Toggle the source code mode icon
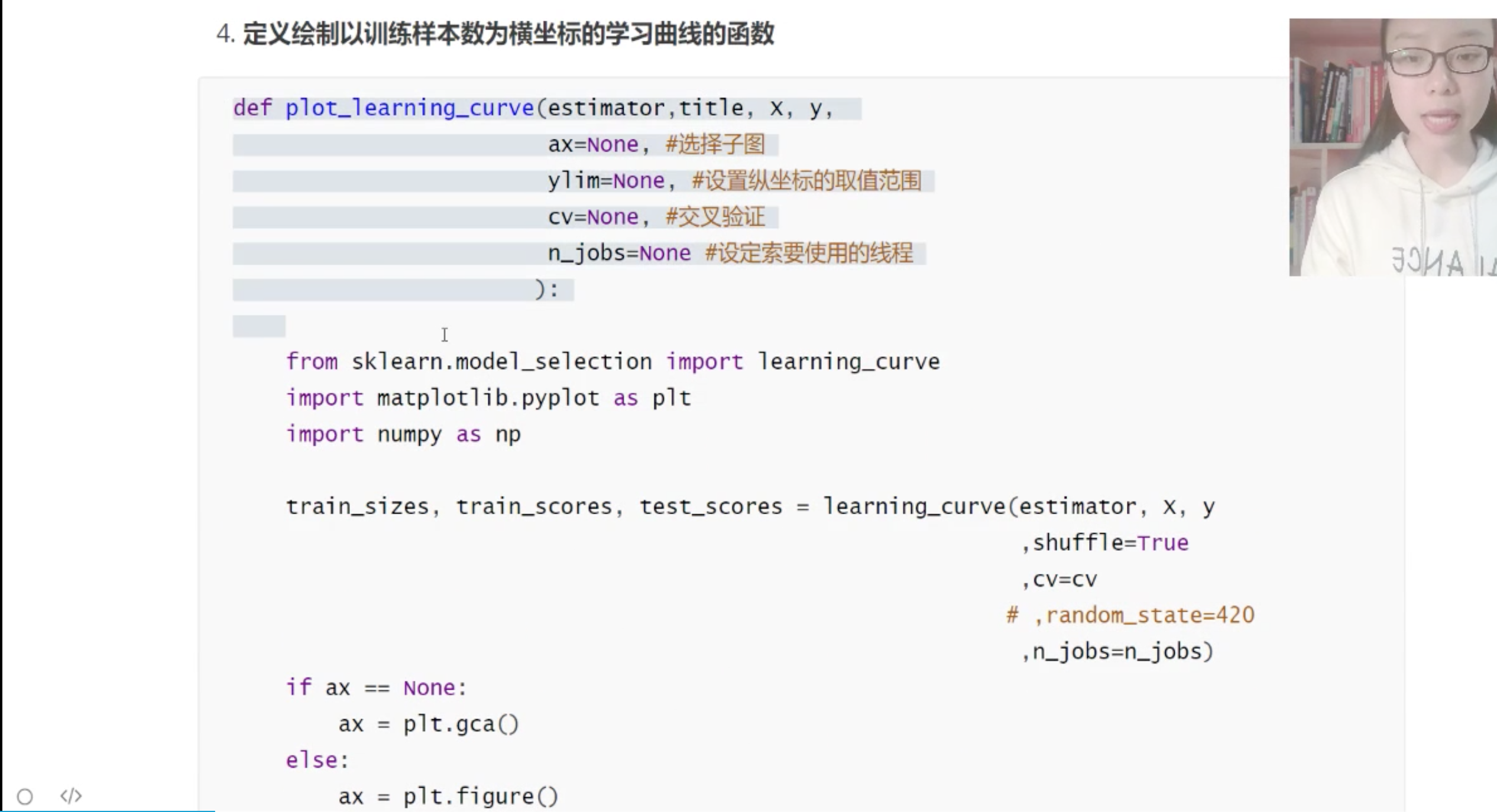Screen dimensions: 1497x812 [x=71, y=796]
